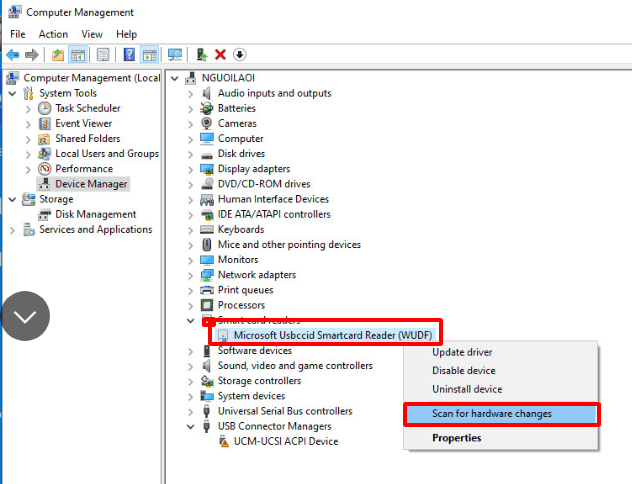This screenshot has height=484, width=632.
Task: Click the Disable device down-arrow icon
Action: [239, 54]
